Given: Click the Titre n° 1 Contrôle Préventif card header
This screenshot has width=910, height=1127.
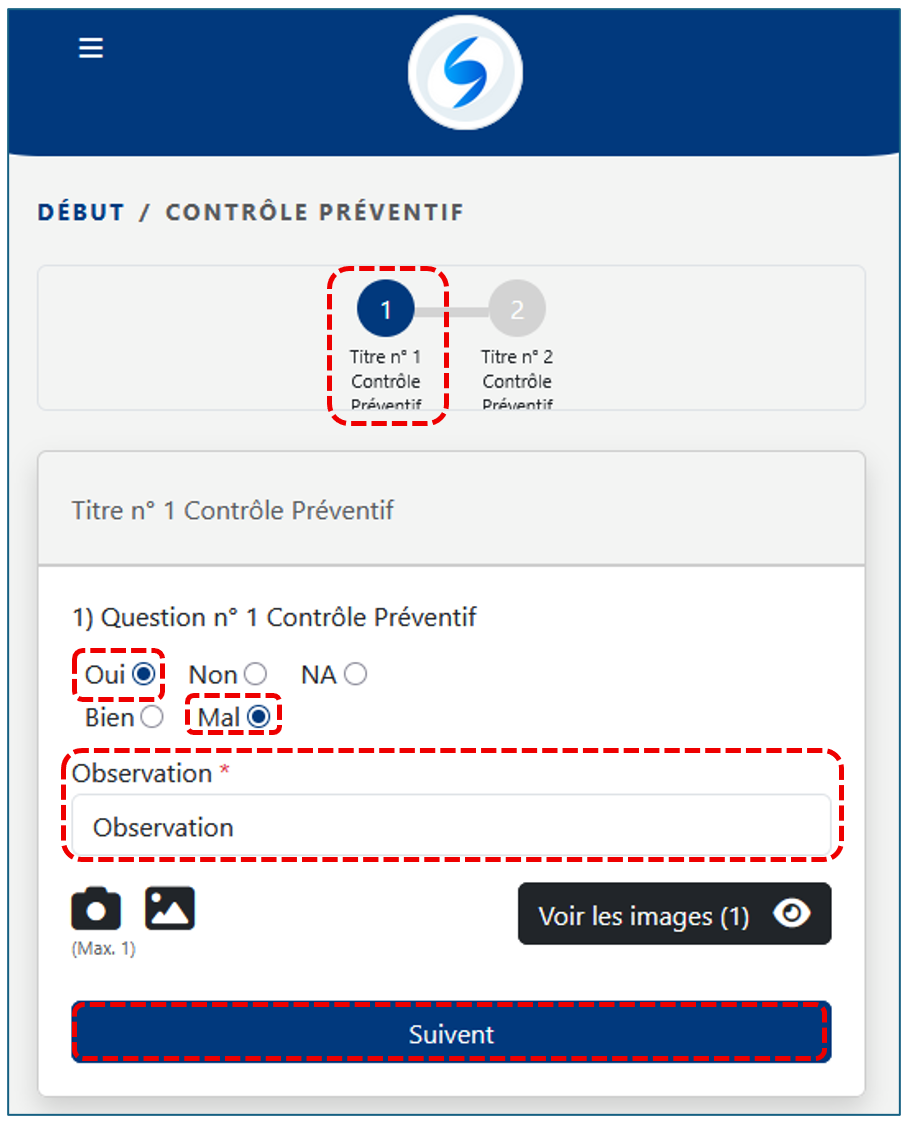Looking at the screenshot, I should point(233,510).
